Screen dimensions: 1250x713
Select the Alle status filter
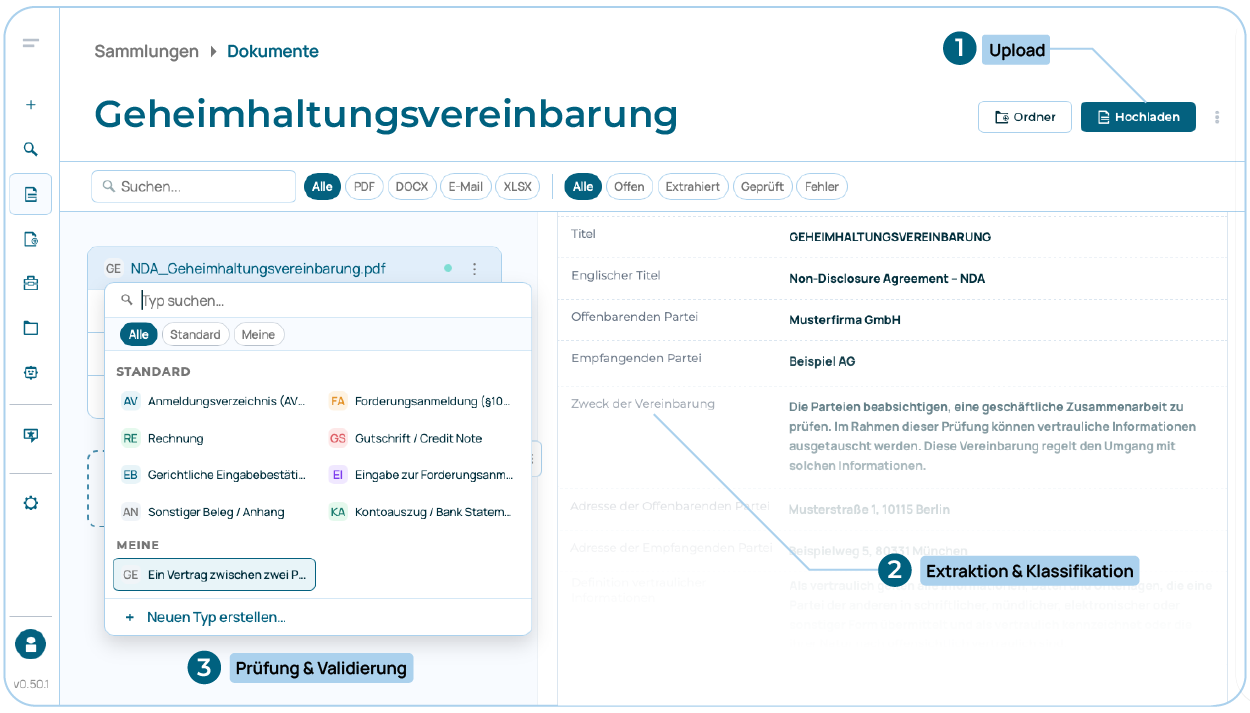583,187
